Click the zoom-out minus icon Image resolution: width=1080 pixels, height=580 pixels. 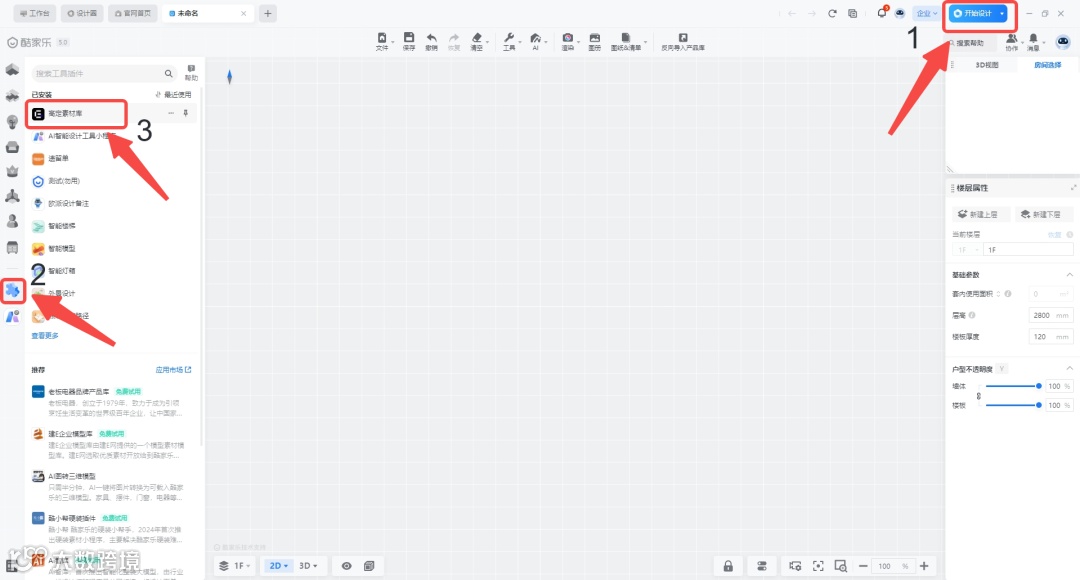pos(863,566)
